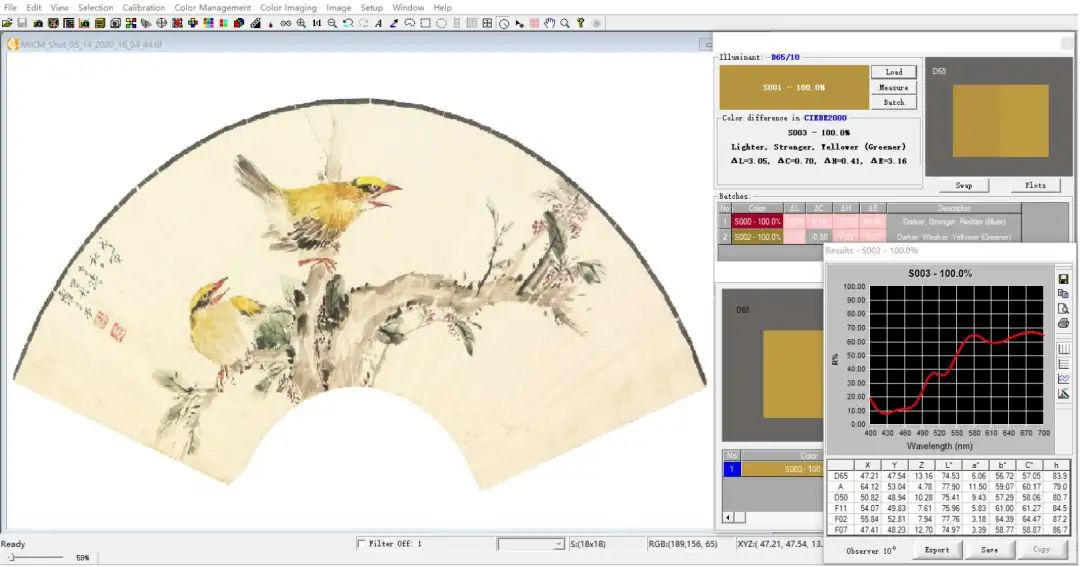The height and width of the screenshot is (567, 1080).
Task: Click the printer icon in Results panel
Action: click(1063, 323)
